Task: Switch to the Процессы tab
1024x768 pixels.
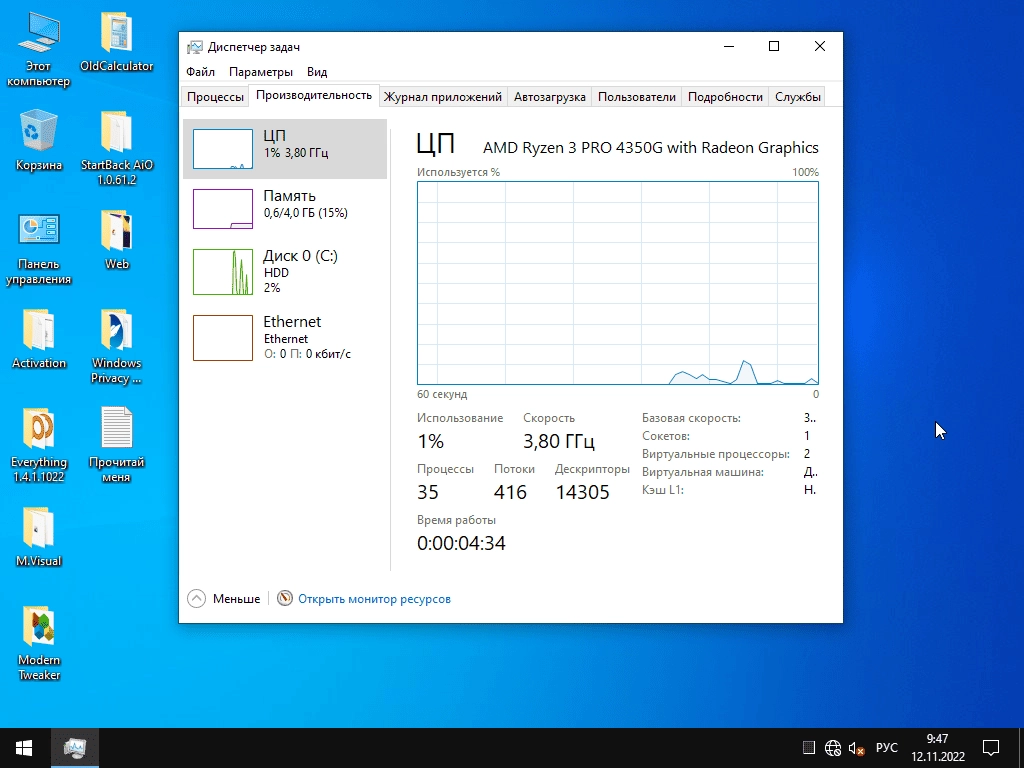Action: (215, 97)
